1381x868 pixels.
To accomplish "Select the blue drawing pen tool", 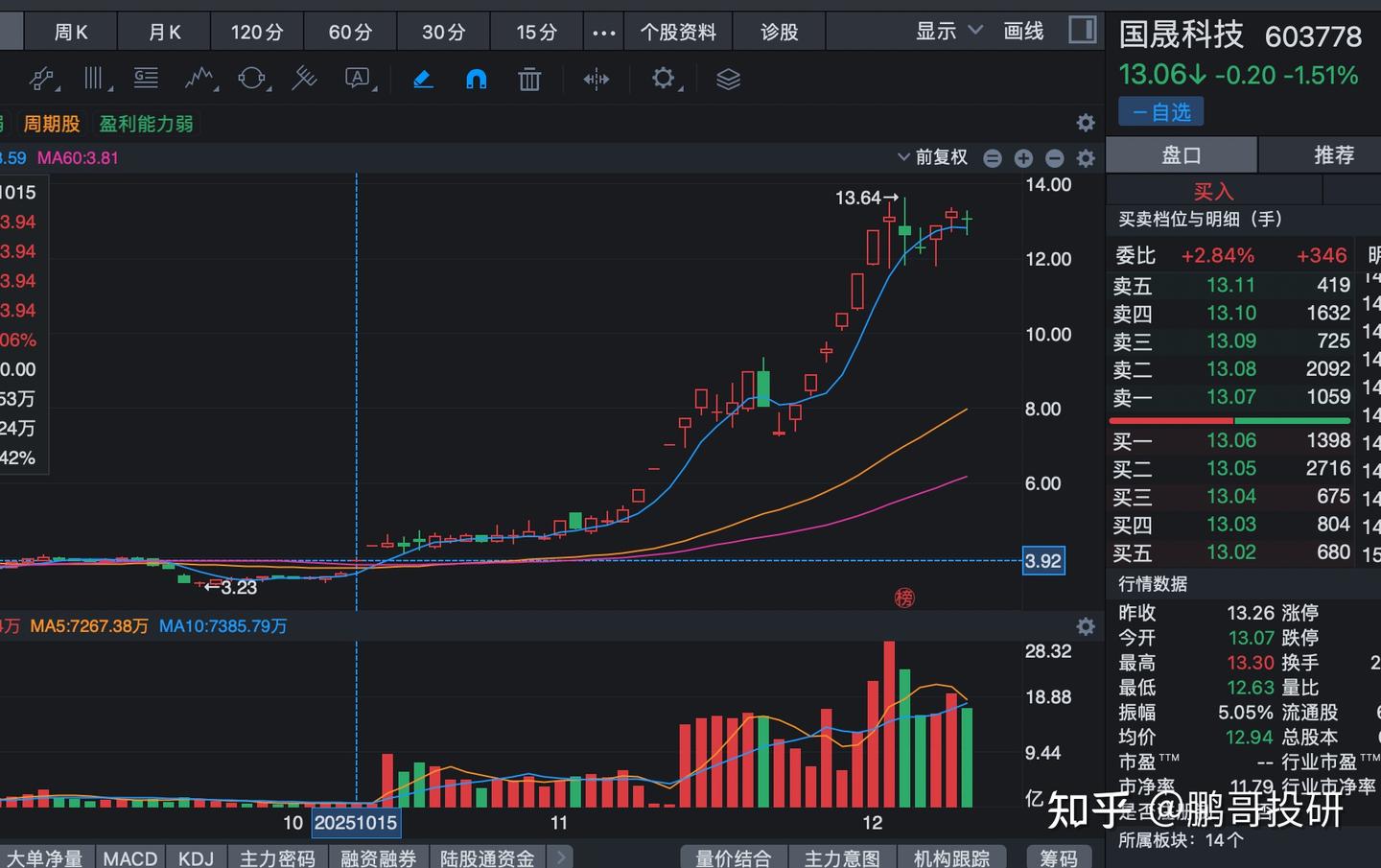I will point(423,79).
